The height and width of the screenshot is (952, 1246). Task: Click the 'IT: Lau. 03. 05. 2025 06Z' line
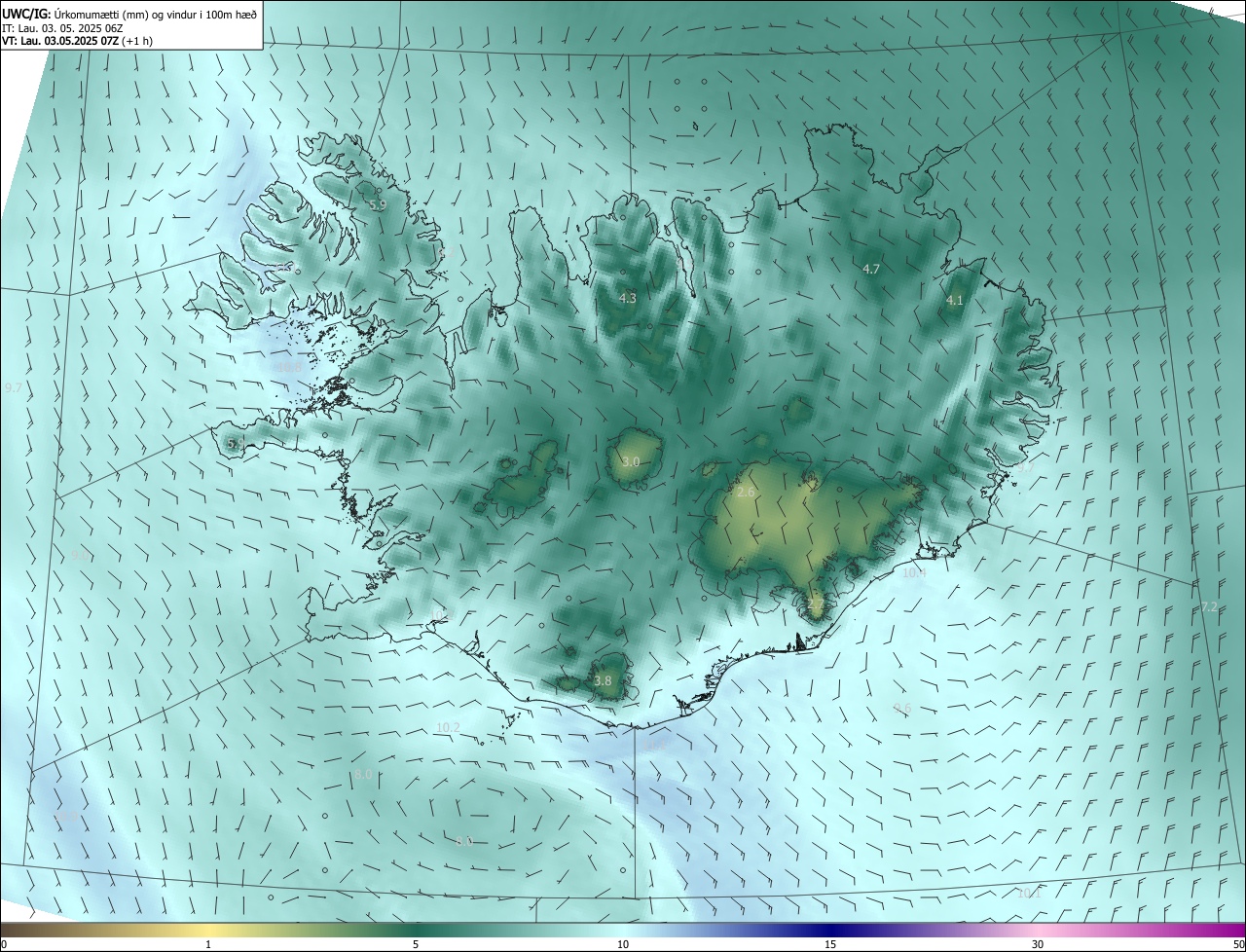(x=62, y=27)
